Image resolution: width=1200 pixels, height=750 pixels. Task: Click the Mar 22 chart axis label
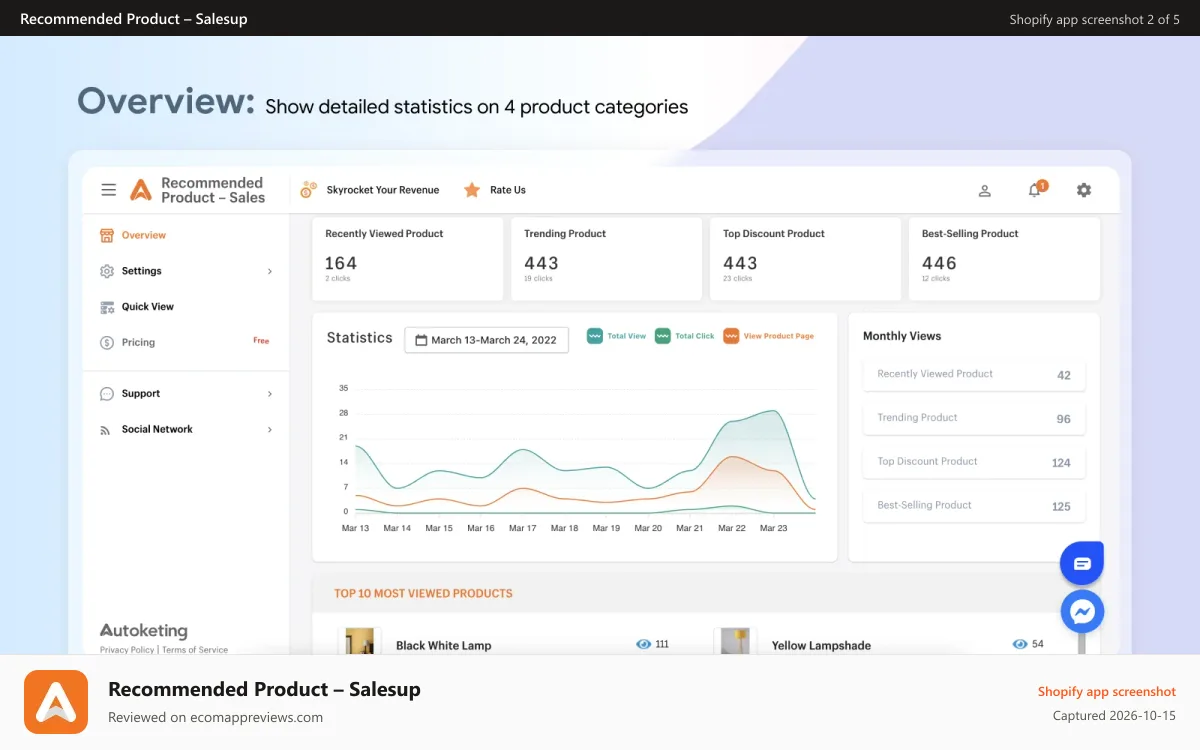[x=732, y=528]
